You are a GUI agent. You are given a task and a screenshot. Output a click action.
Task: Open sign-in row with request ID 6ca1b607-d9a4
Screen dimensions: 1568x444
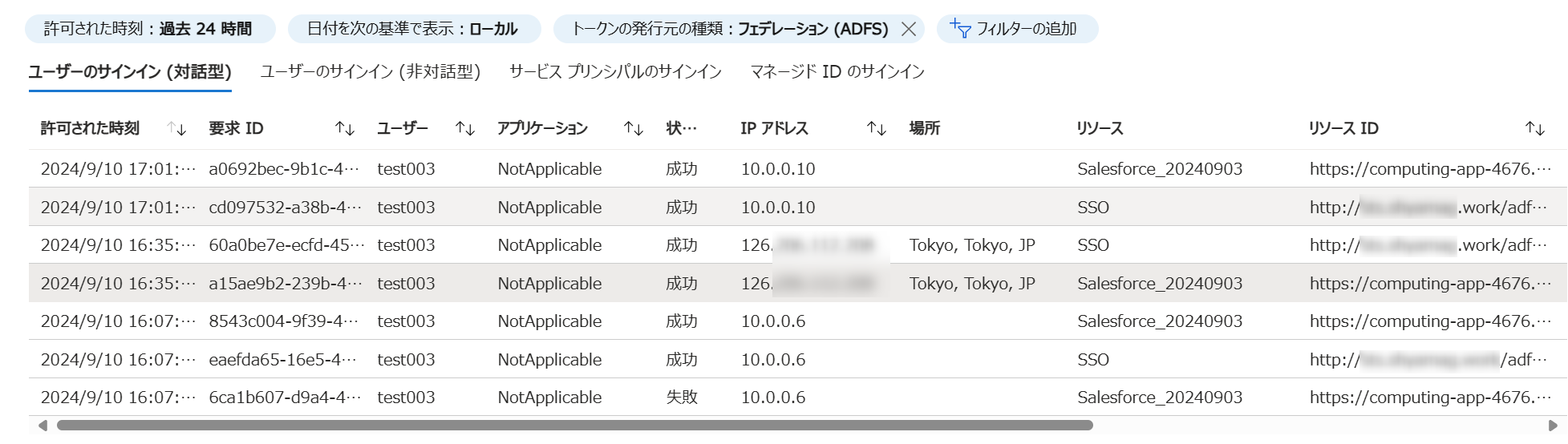[798, 398]
